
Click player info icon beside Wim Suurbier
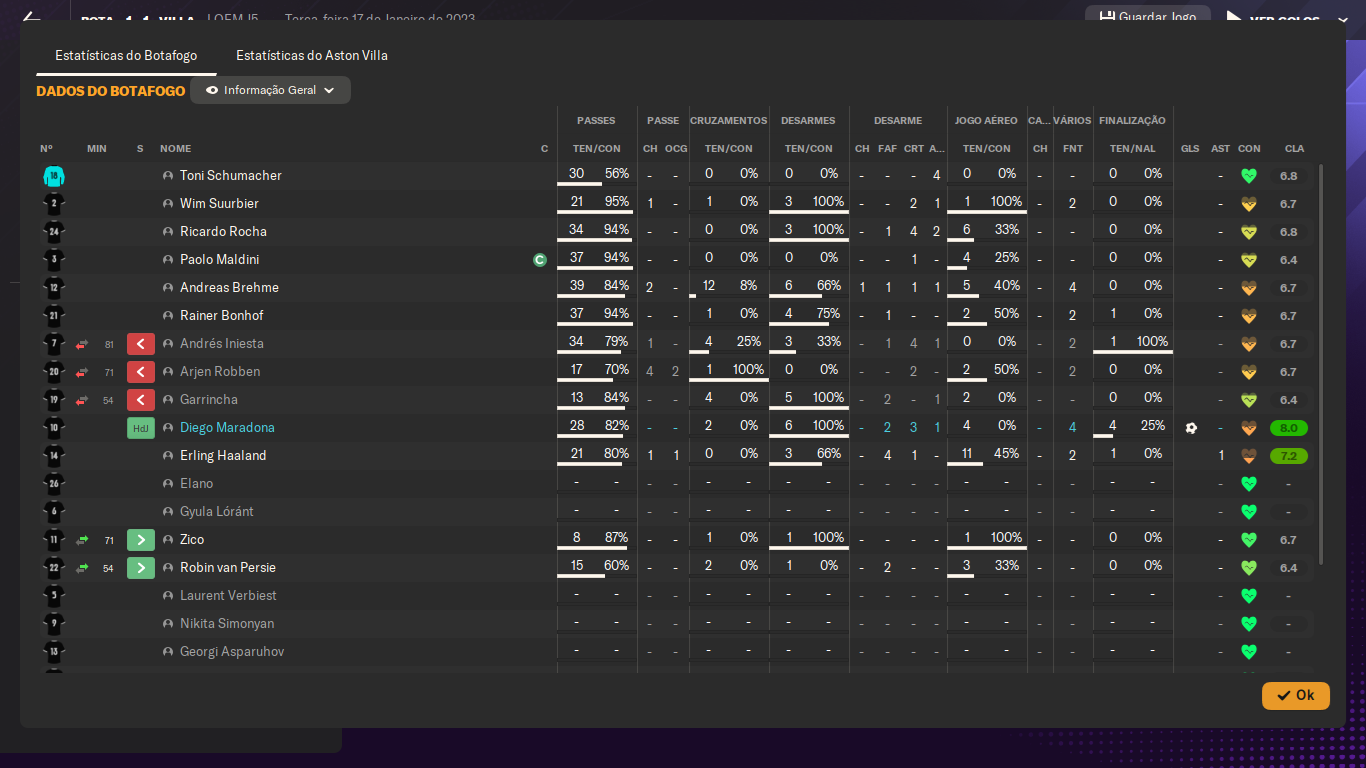168,204
